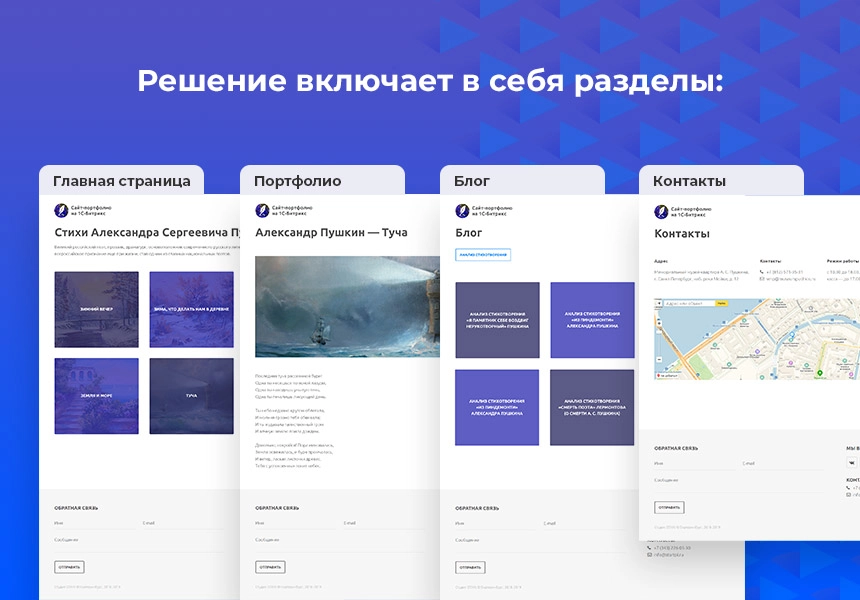Click the quill logo on the Главная страница page
Viewport: 860px width, 600px height.
coord(61,210)
